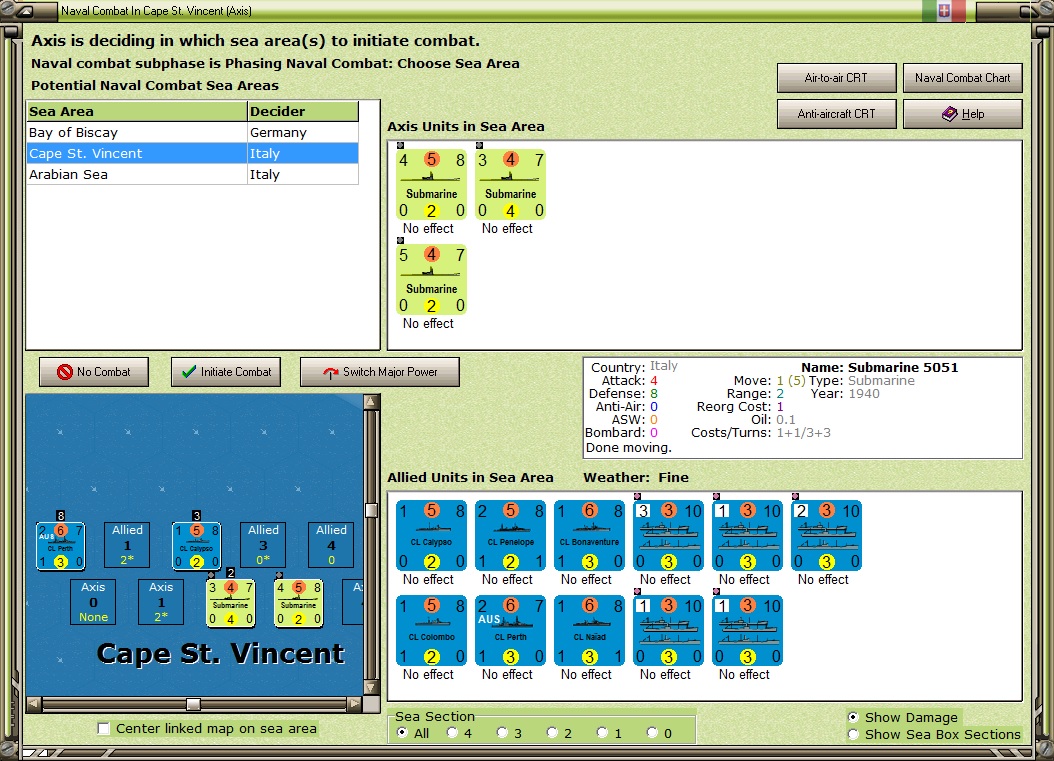
Task: Select the CL Calypso unit in Allied Units list
Action: (431, 536)
